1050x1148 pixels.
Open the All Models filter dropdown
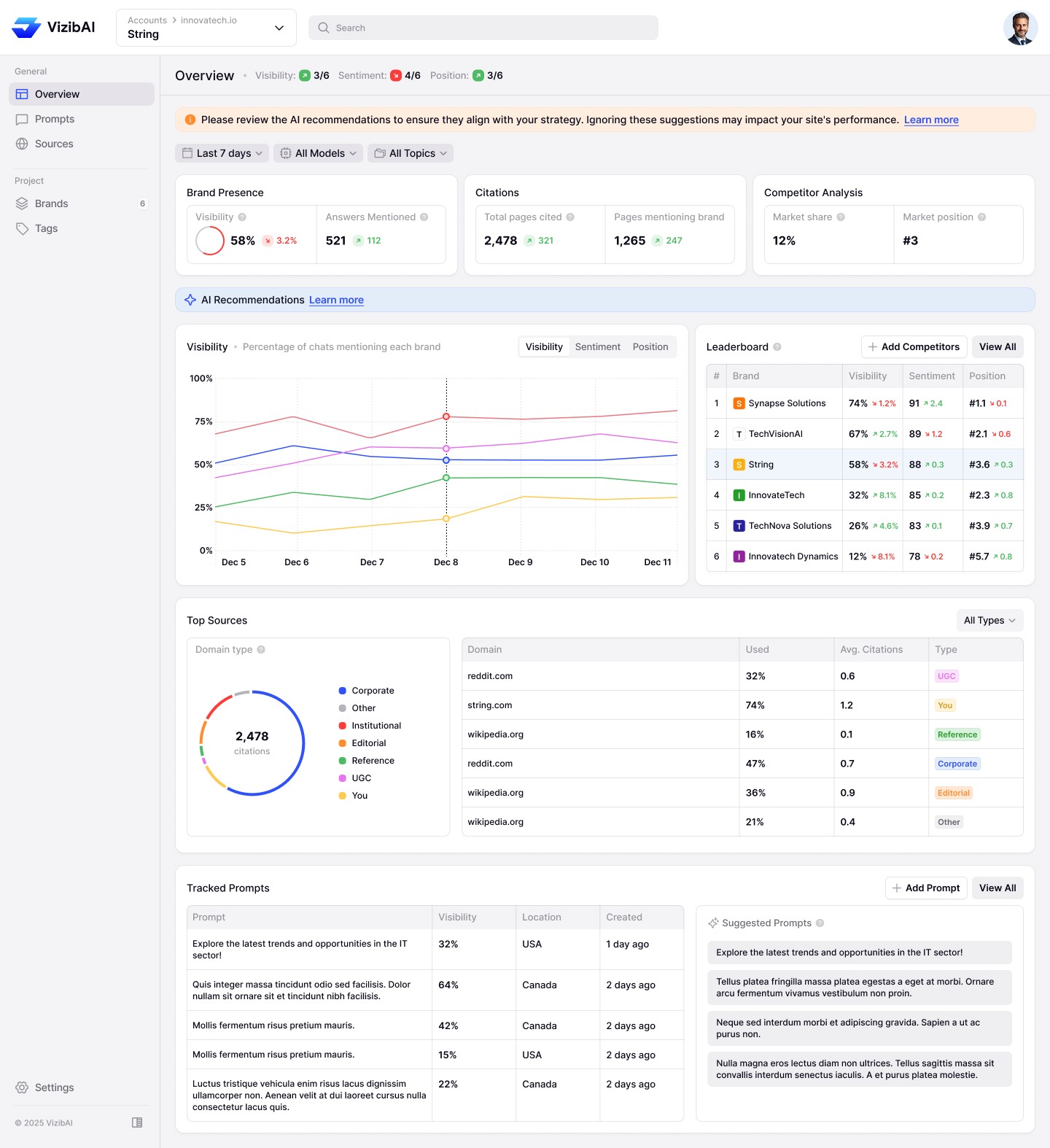tap(318, 153)
